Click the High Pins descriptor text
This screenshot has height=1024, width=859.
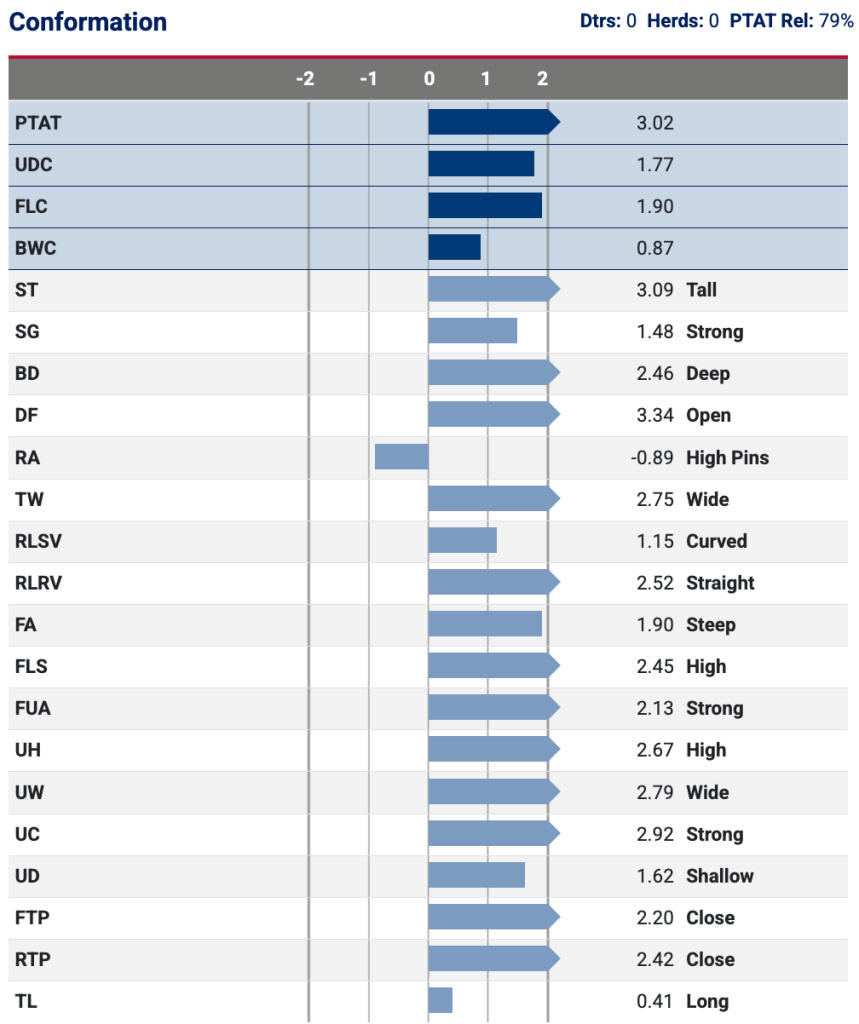pos(727,458)
